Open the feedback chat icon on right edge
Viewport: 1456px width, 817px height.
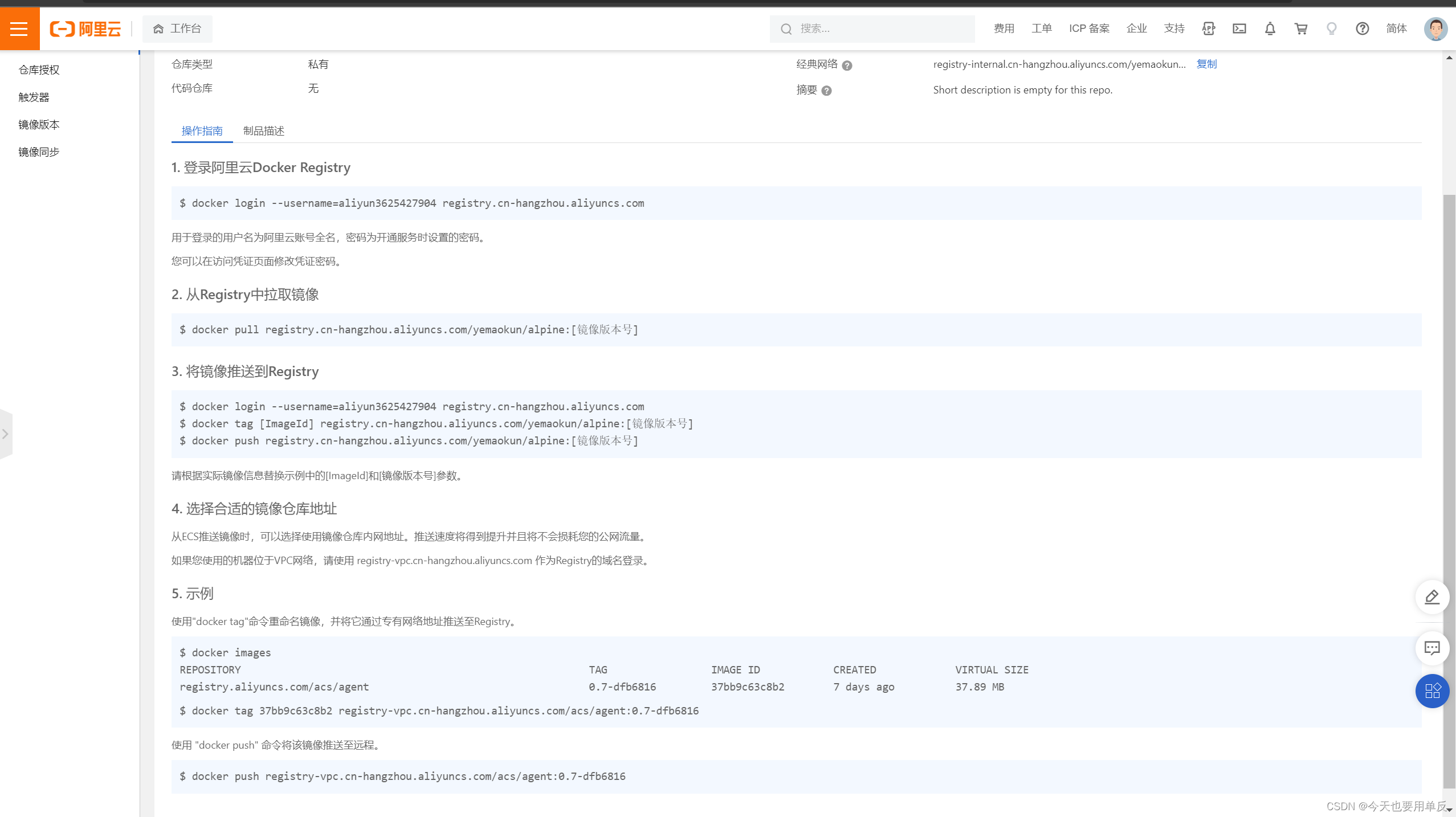coord(1432,648)
